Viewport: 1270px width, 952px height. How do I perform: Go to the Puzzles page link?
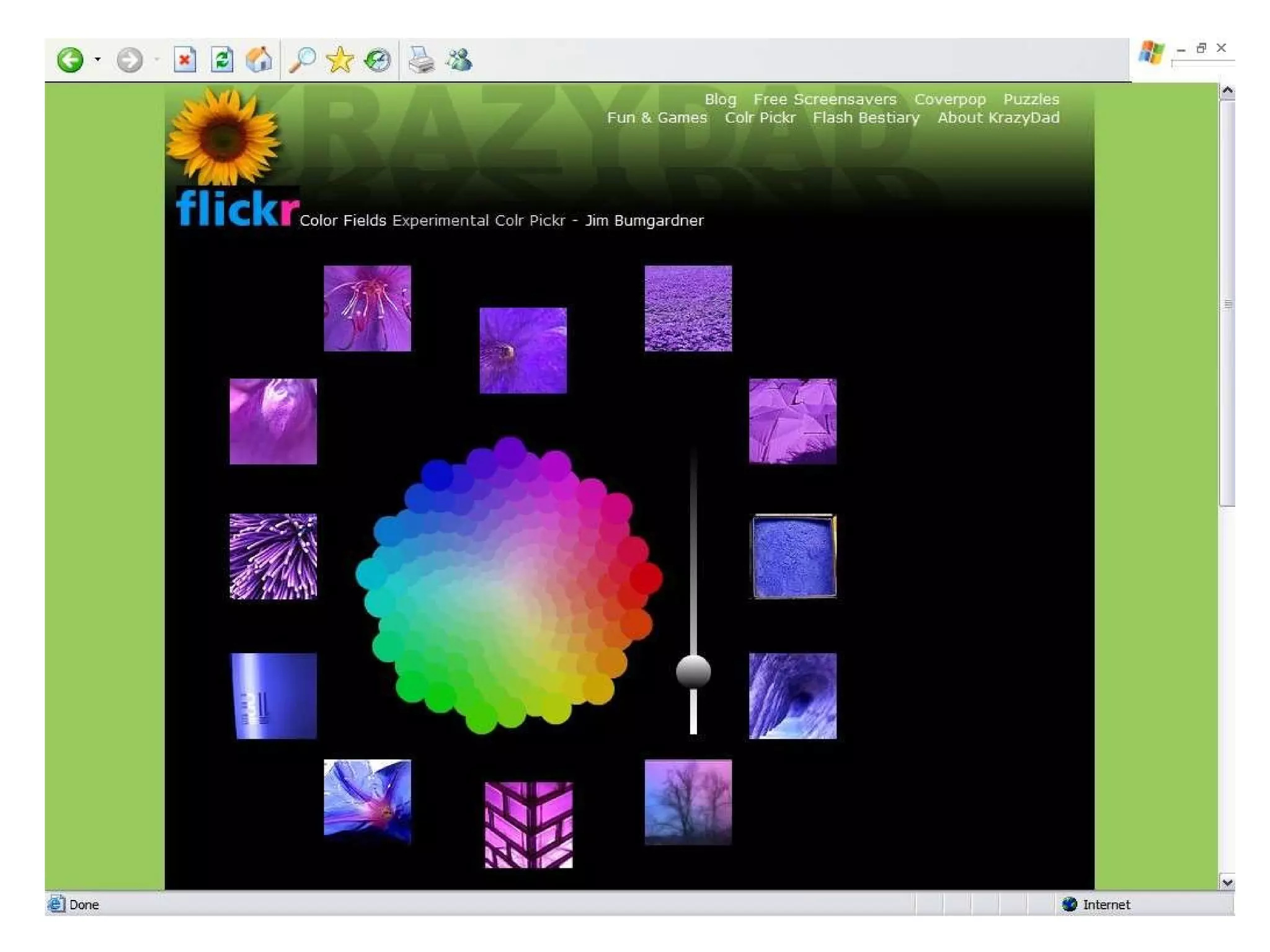click(x=1031, y=99)
